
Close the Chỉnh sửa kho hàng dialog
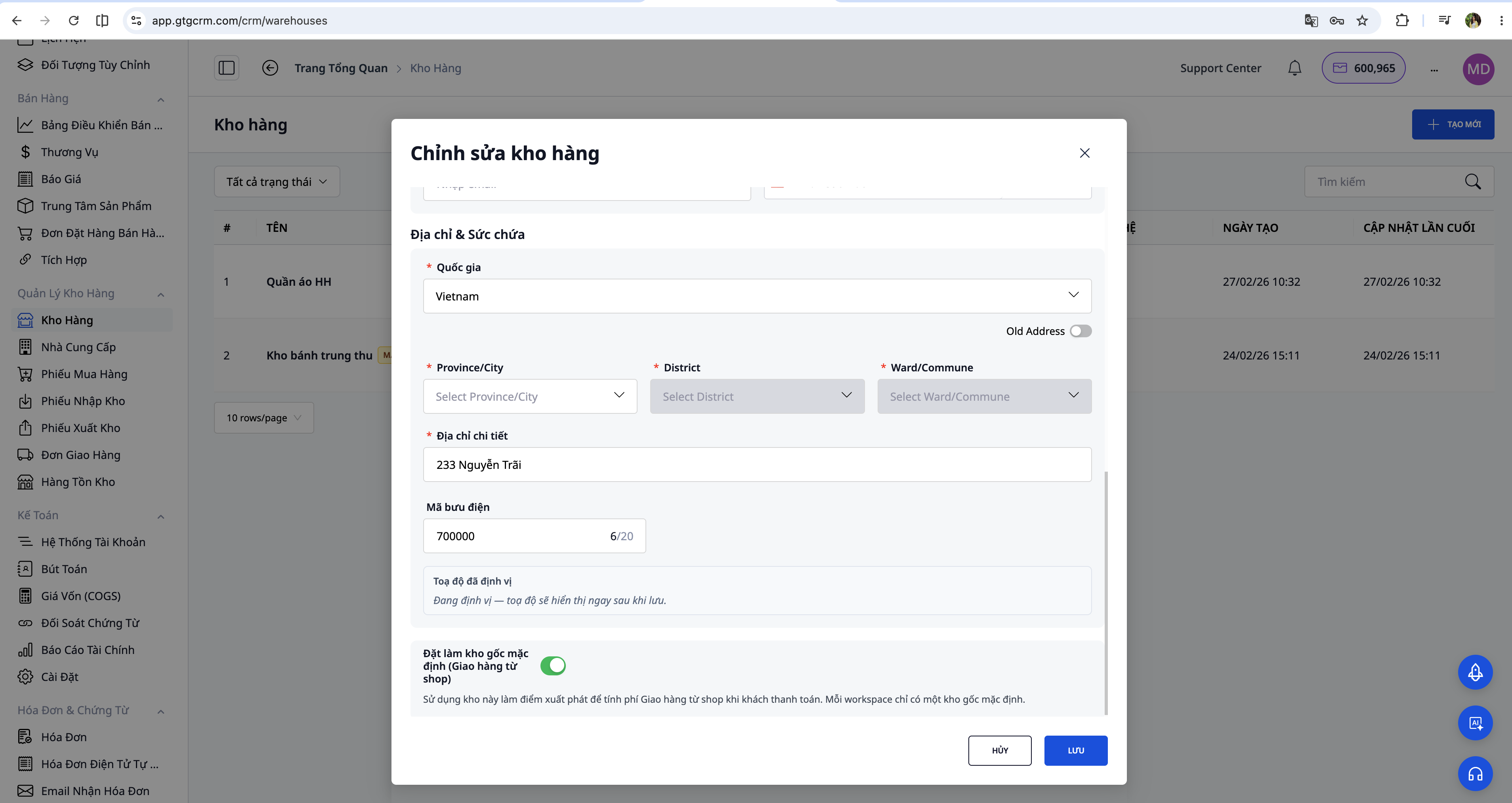pyautogui.click(x=1085, y=153)
